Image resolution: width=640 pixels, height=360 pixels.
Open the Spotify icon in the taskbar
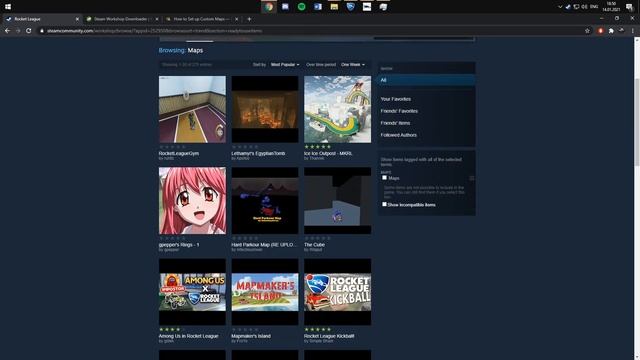pyautogui.click(x=301, y=7)
